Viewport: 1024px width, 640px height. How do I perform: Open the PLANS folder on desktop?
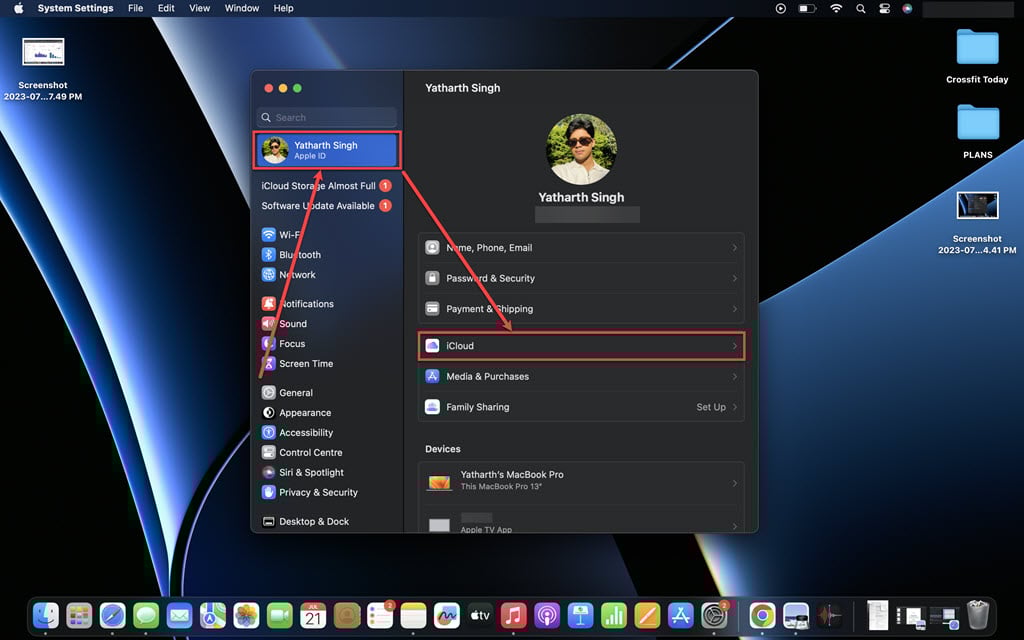pos(978,131)
